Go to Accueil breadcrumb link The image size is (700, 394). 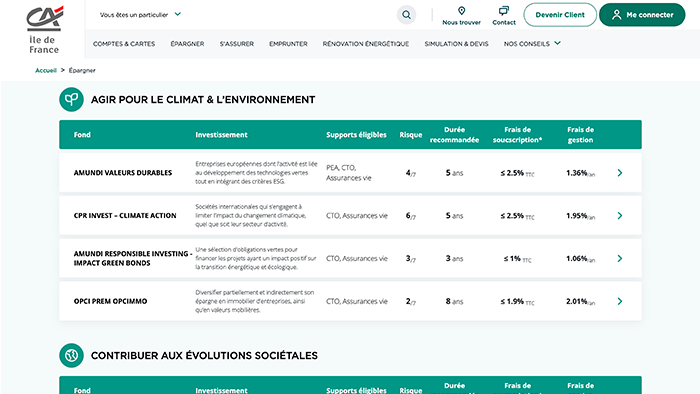[x=46, y=70]
